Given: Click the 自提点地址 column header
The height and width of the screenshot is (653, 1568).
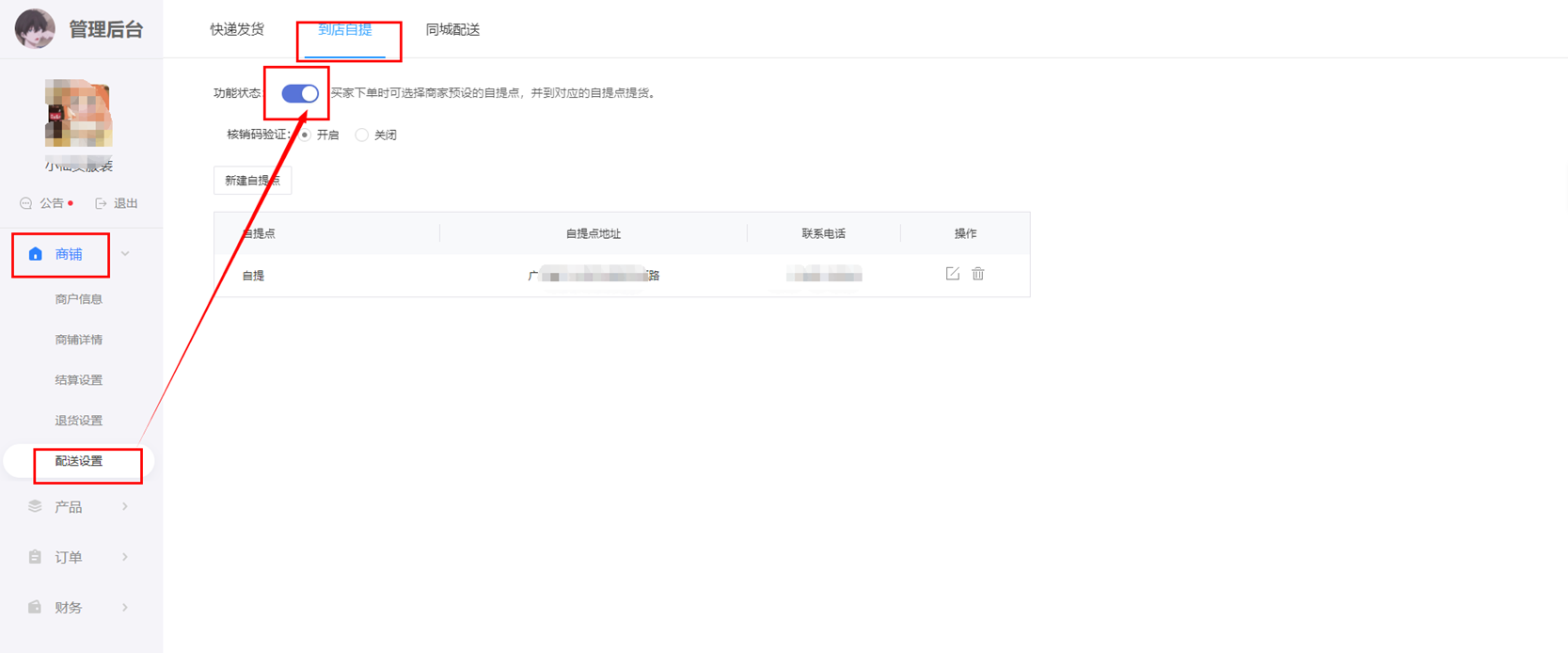Looking at the screenshot, I should click(594, 233).
